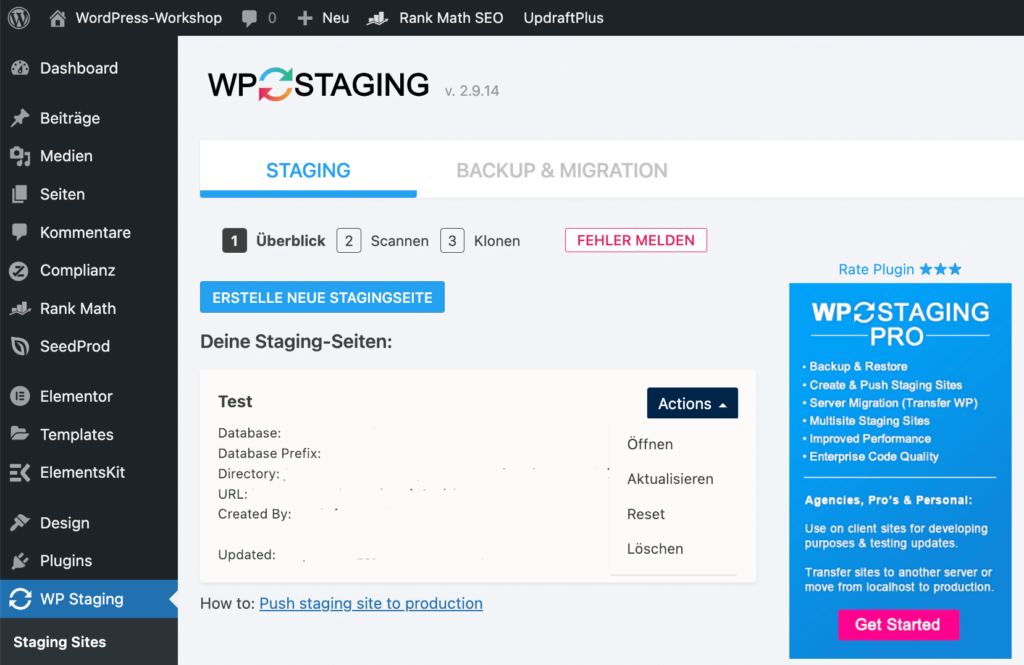
Task: Open SeedProd in the sidebar
Action: (x=74, y=346)
